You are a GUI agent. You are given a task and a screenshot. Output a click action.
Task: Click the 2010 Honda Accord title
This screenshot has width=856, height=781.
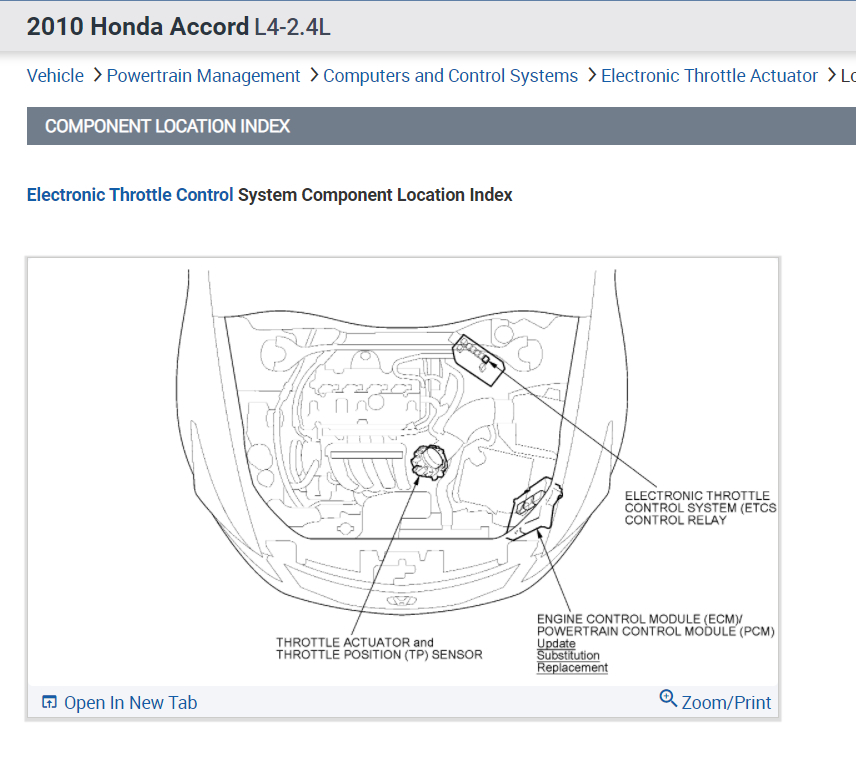coord(138,26)
